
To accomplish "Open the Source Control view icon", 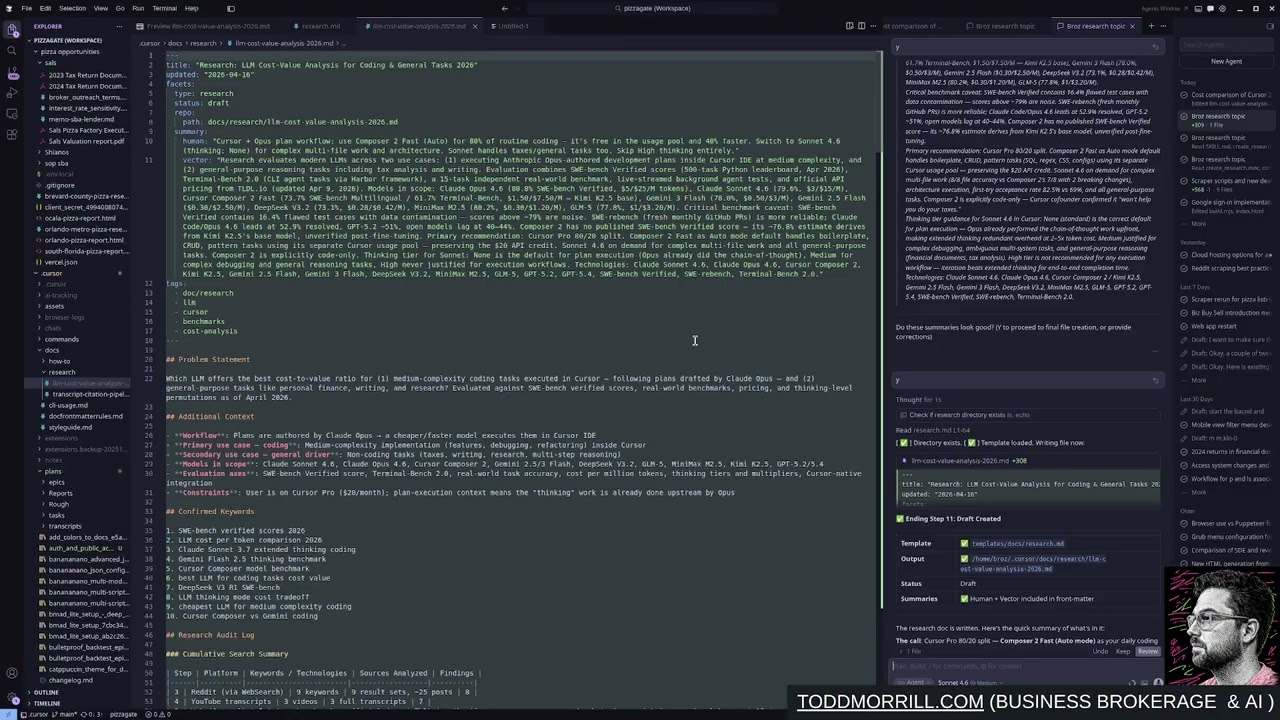I will (13, 74).
